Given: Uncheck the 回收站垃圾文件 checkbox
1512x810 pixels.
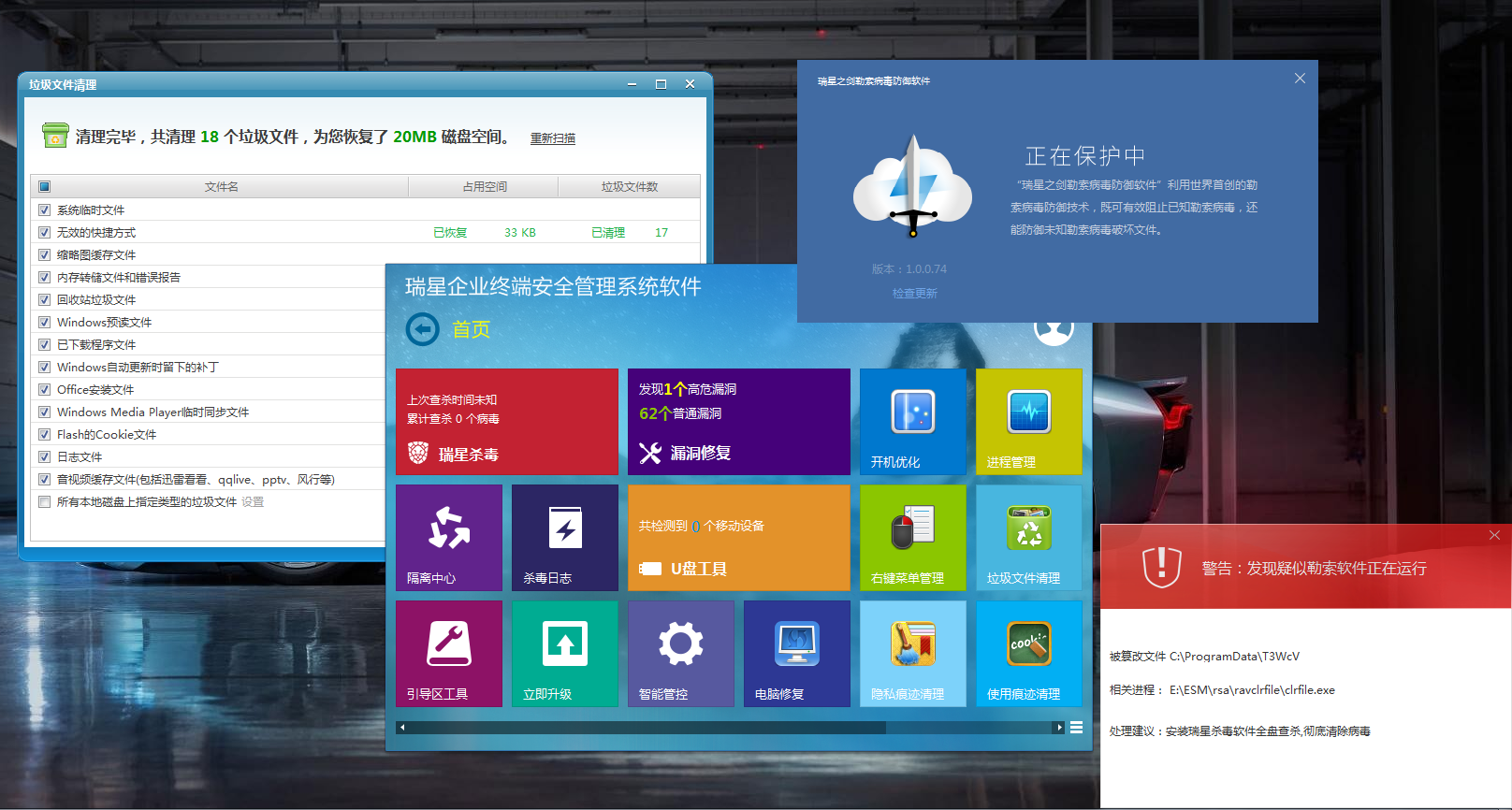Looking at the screenshot, I should (44, 299).
